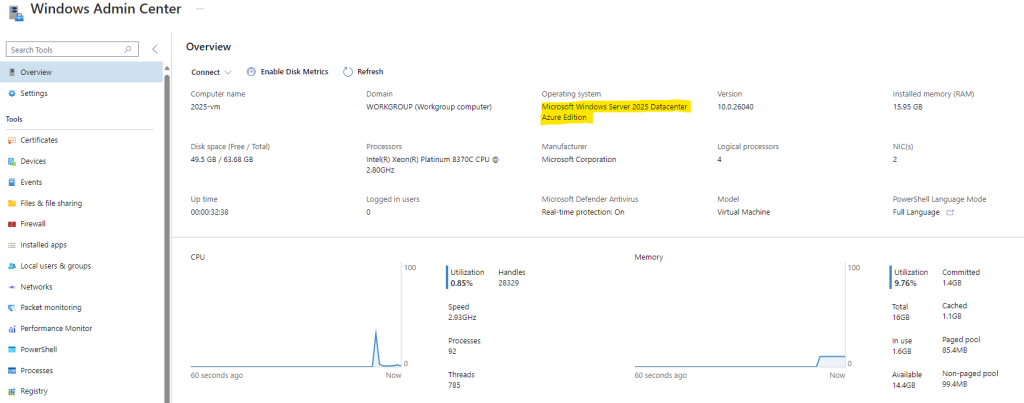The image size is (1024, 403).
Task: Click the Installed apps list icon
Action: (x=12, y=245)
